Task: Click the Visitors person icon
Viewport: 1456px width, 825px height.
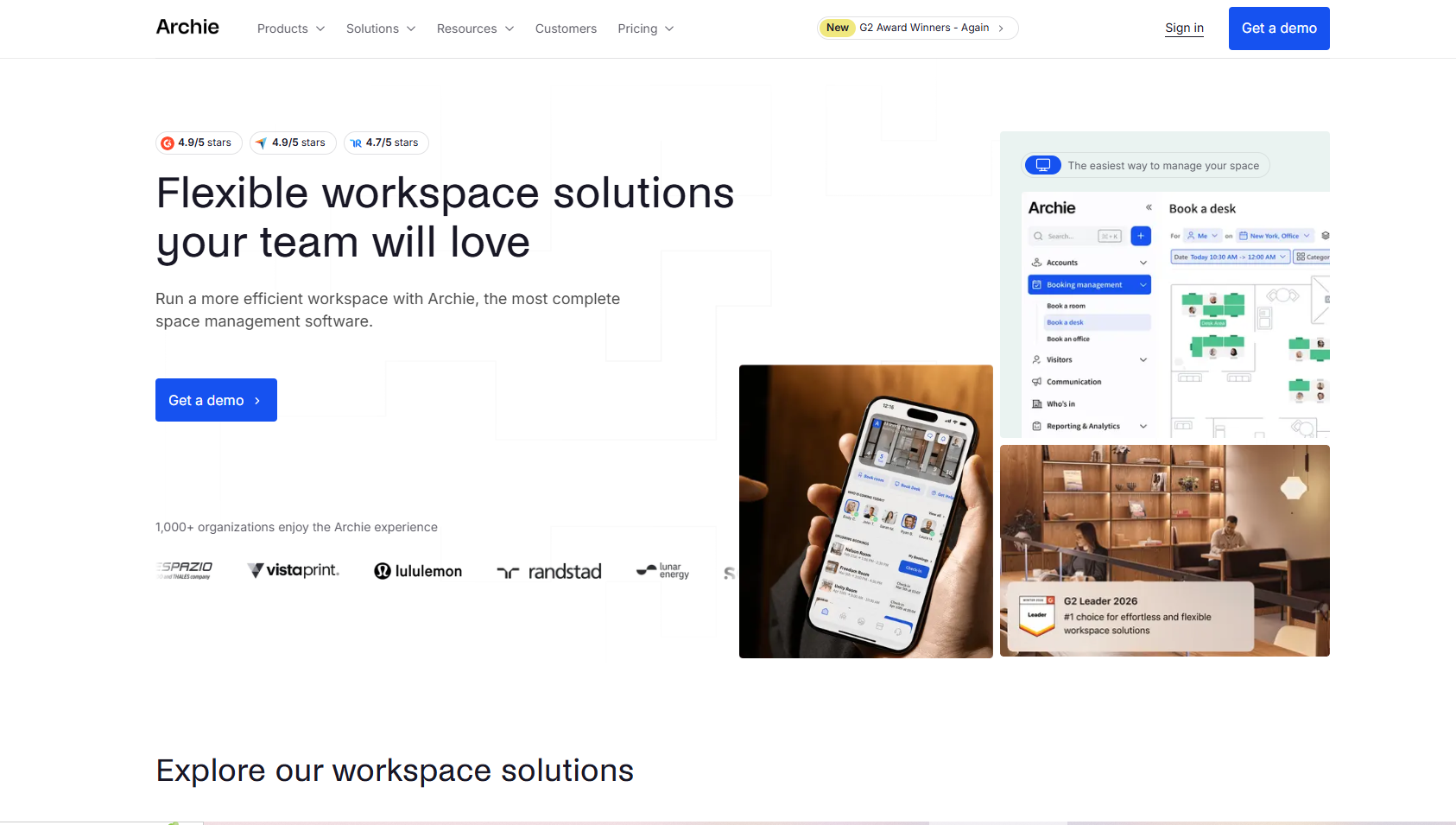Action: coord(1037,359)
